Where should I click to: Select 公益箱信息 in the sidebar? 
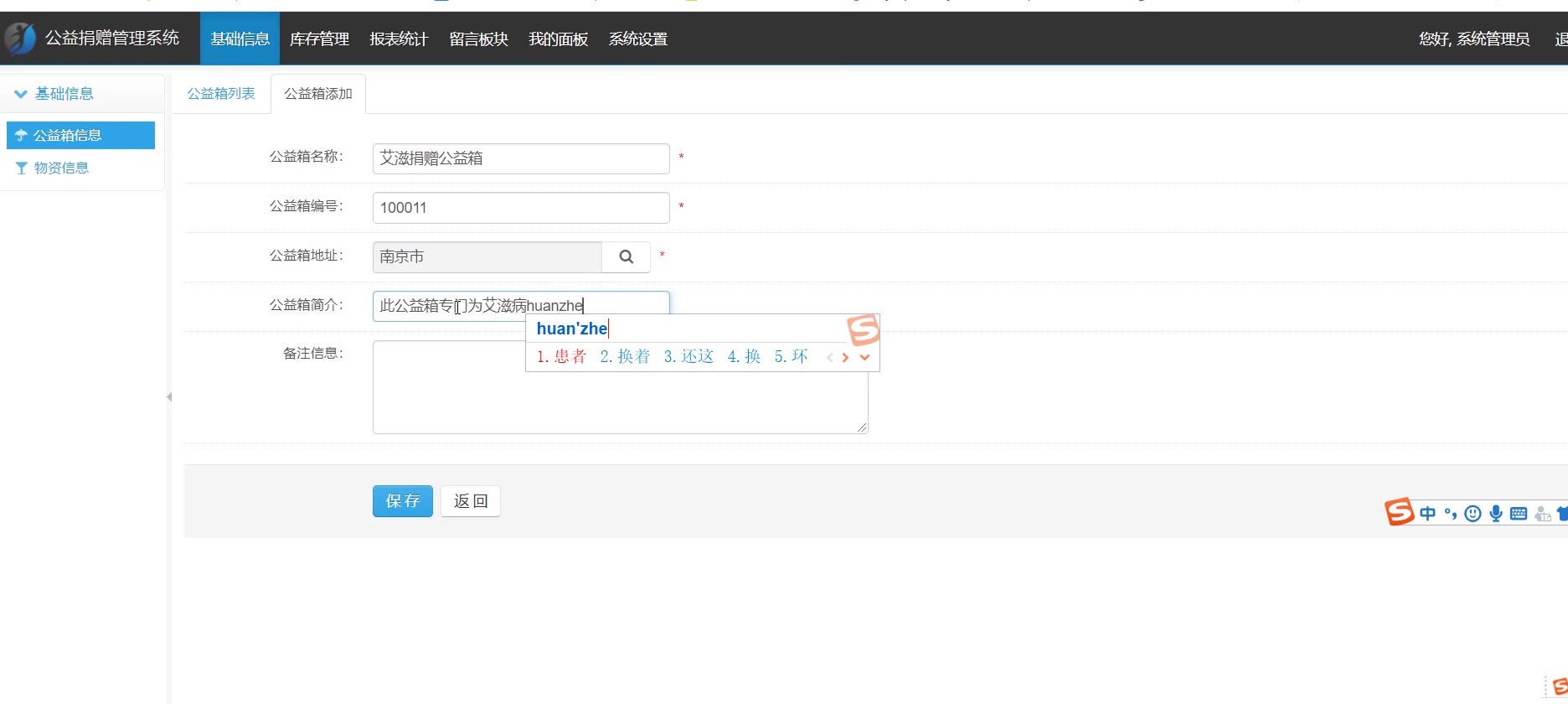[80, 135]
